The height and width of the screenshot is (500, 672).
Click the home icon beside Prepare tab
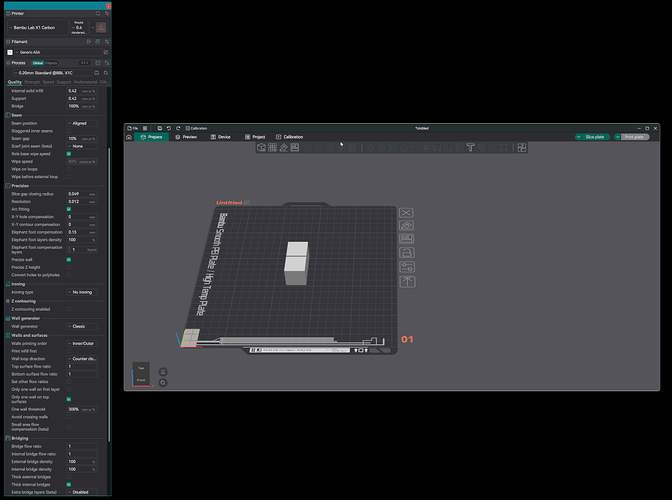129,137
